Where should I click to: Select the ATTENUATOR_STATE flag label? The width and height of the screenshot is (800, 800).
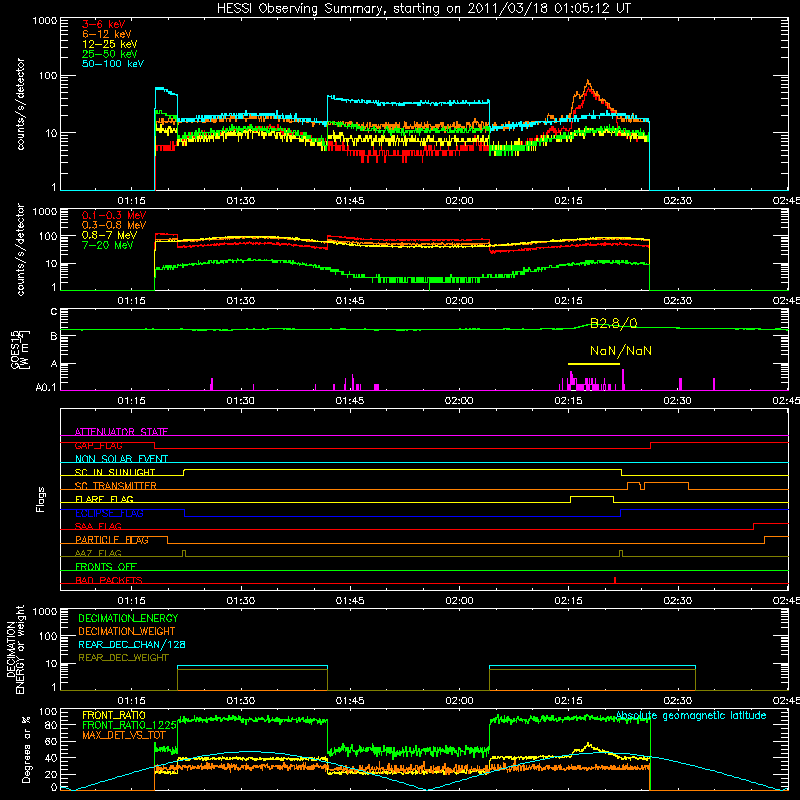click(x=121, y=432)
